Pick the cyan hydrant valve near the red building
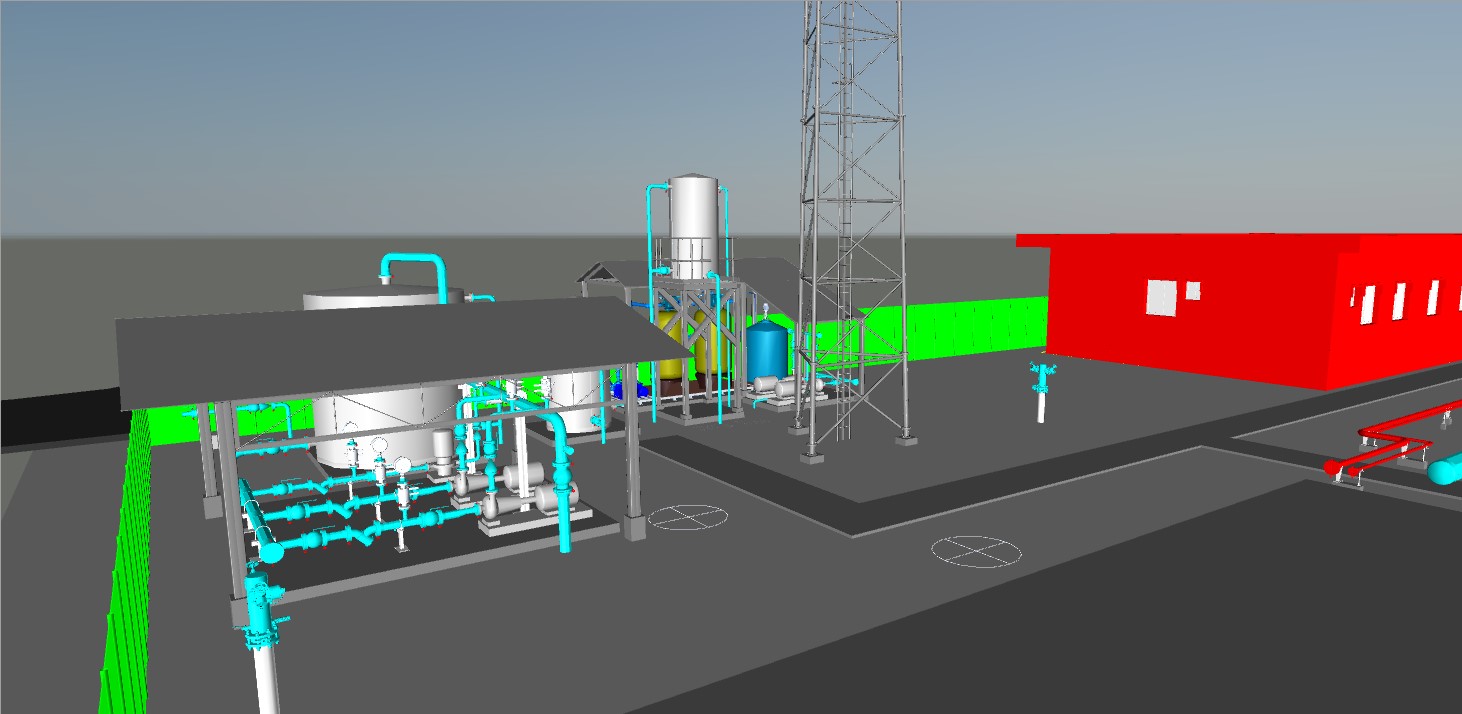The width and height of the screenshot is (1462, 714). point(1042,377)
